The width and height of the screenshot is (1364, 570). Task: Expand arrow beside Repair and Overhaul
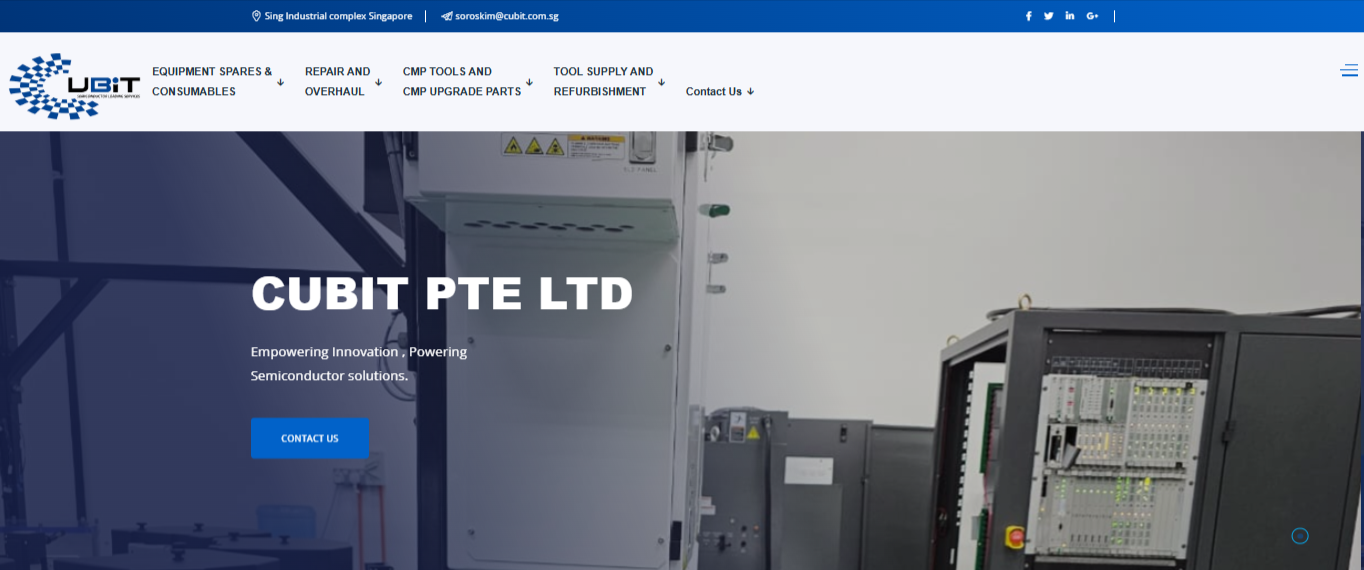click(x=378, y=82)
